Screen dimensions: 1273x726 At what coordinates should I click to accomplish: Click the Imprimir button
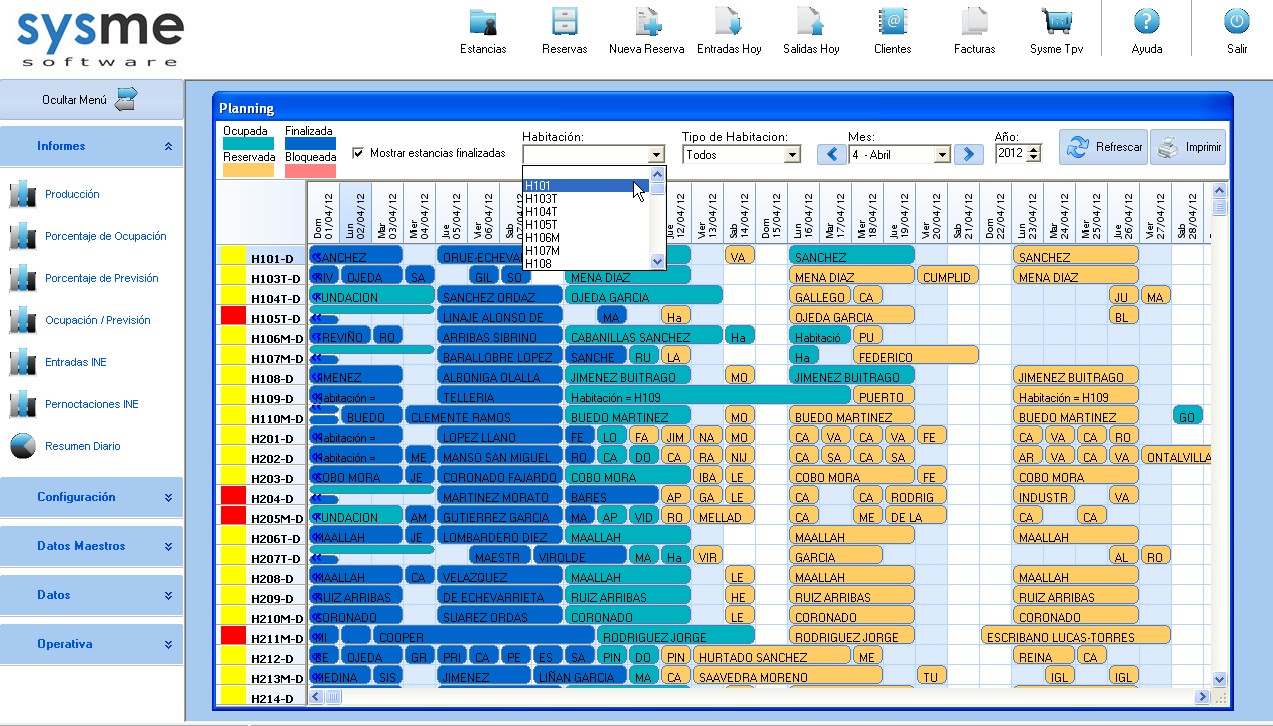pos(1188,147)
